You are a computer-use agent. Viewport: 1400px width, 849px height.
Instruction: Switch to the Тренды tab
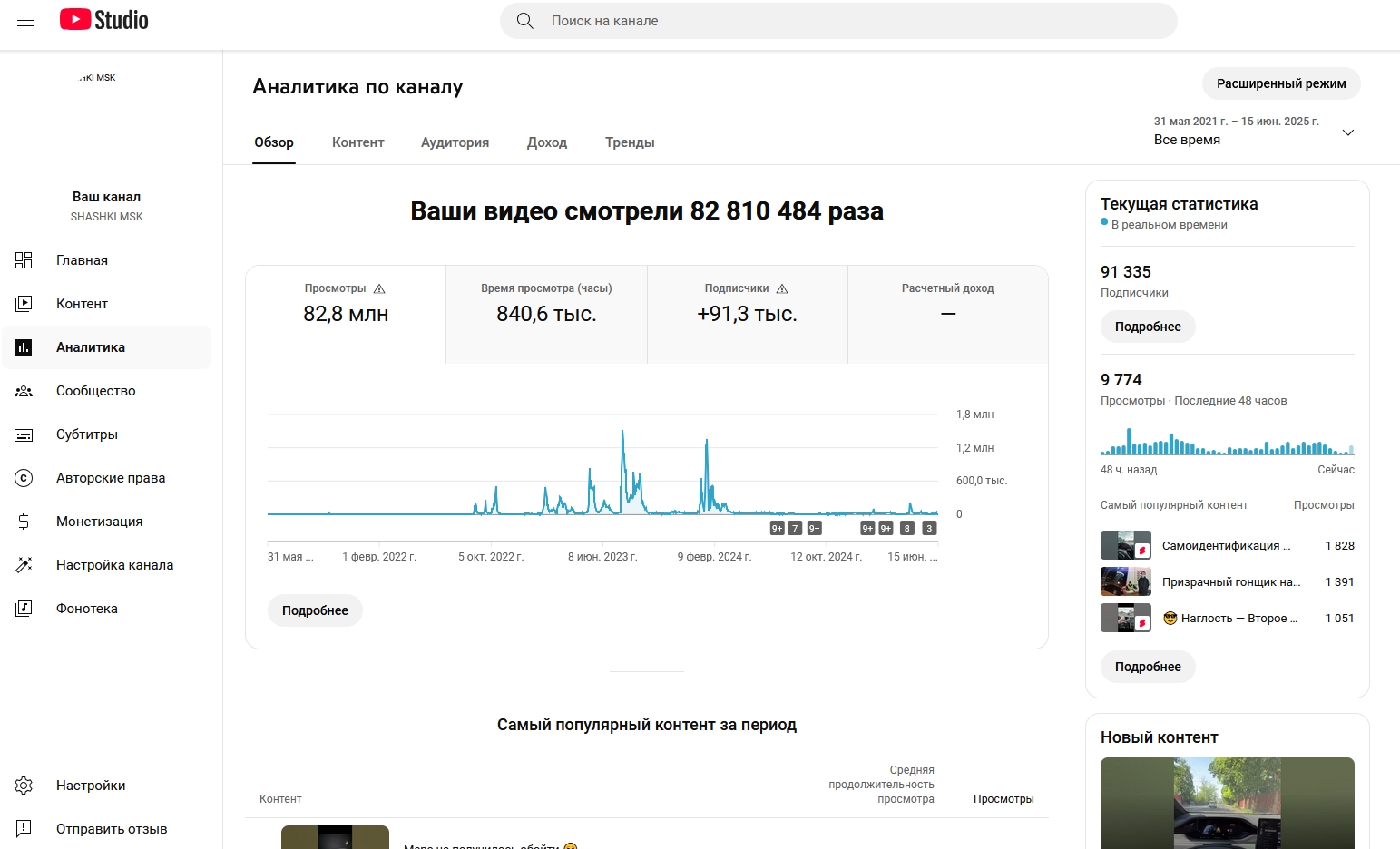coord(630,142)
